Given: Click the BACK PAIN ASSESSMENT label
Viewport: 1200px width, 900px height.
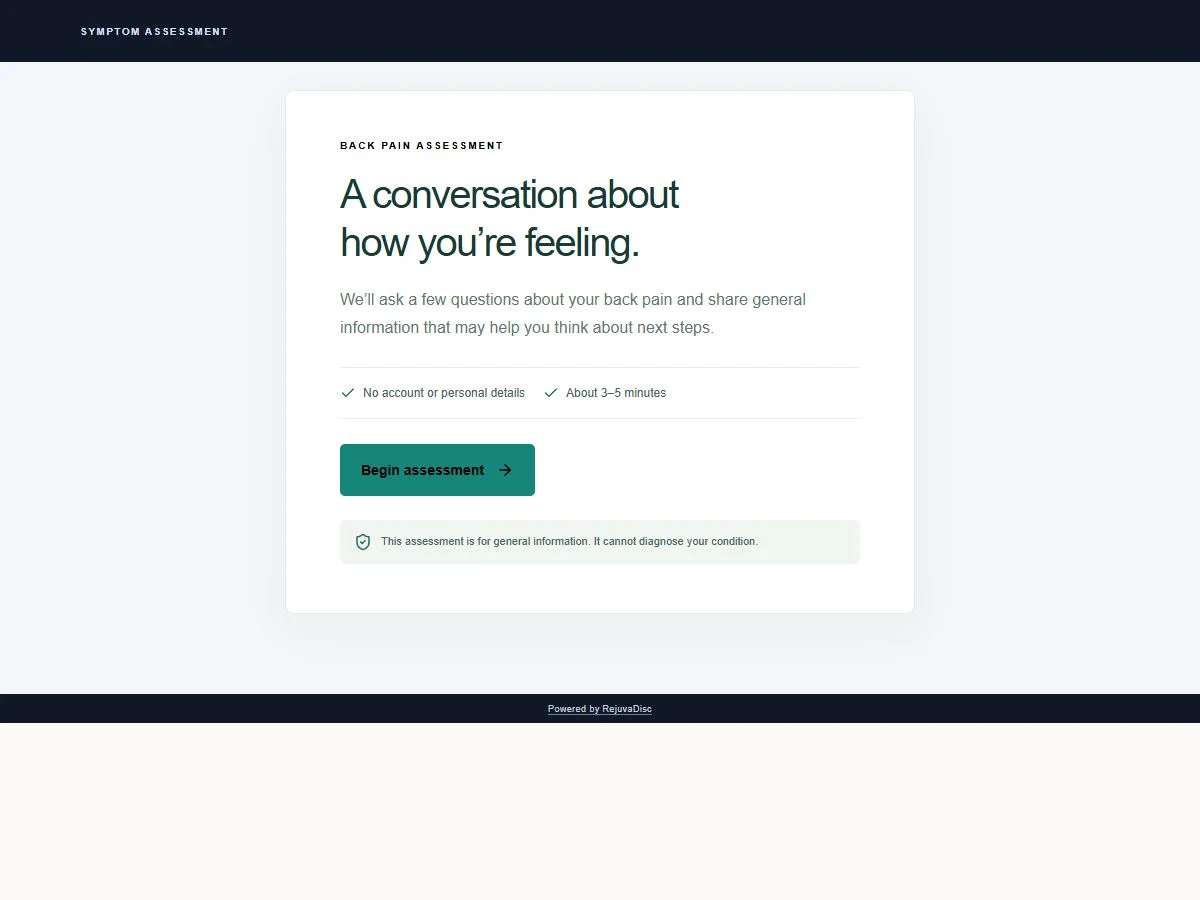Looking at the screenshot, I should click(422, 146).
